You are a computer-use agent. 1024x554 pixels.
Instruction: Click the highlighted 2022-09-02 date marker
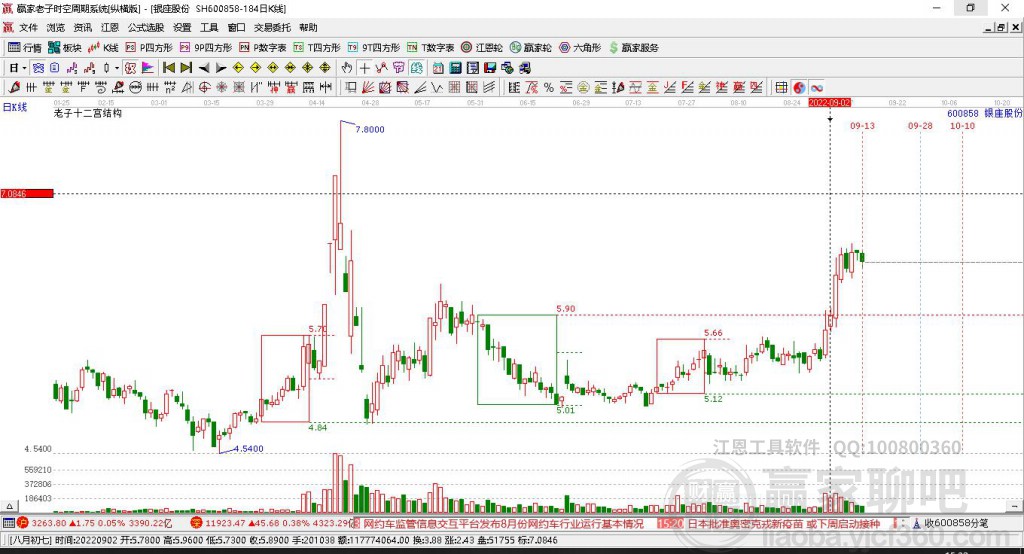click(829, 103)
